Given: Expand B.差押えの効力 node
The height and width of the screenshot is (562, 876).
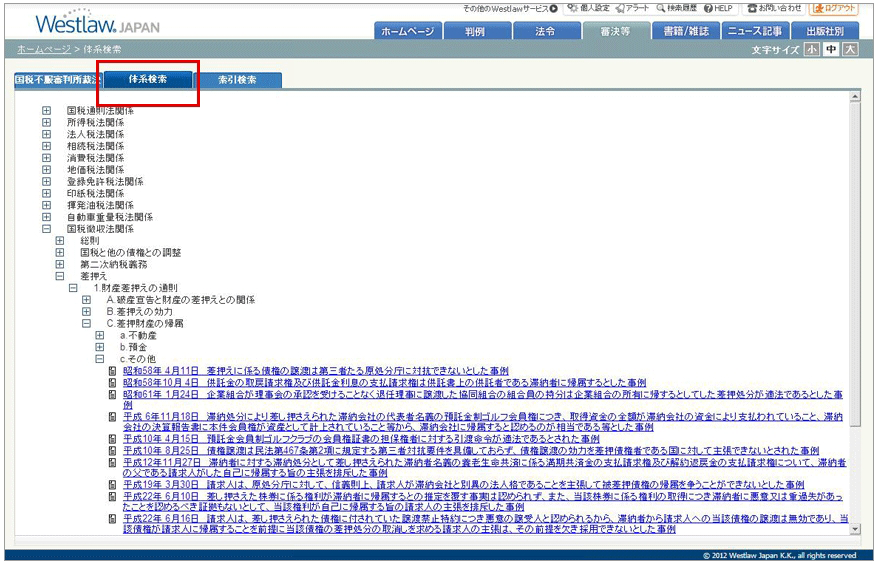Looking at the screenshot, I should [87, 311].
